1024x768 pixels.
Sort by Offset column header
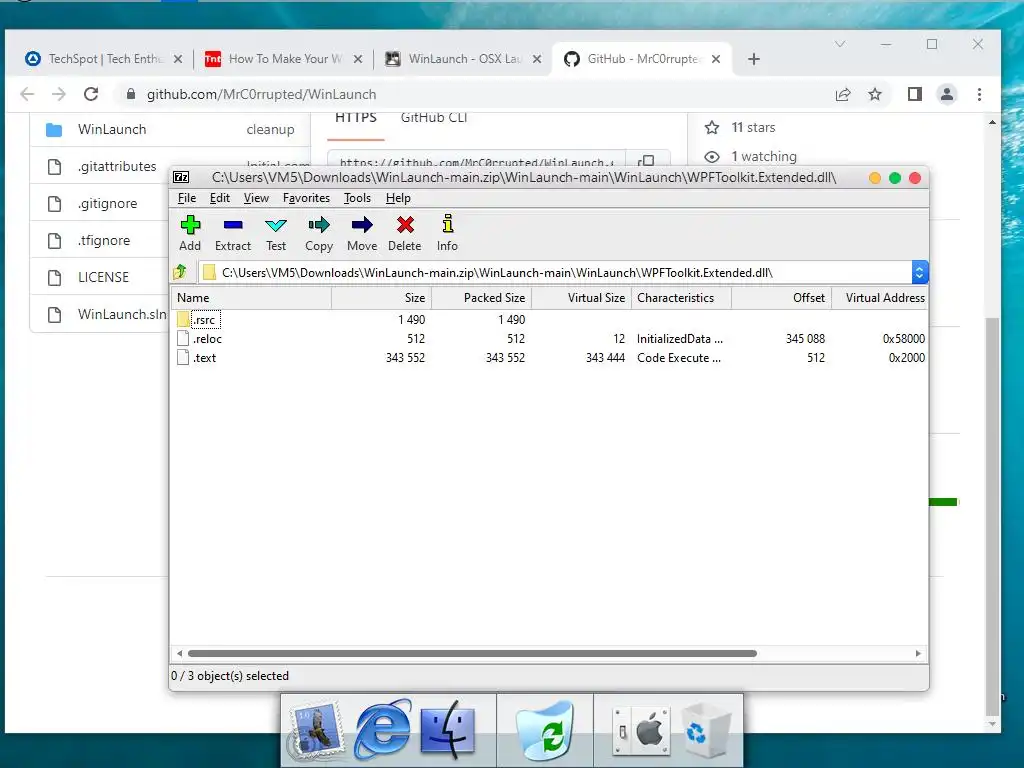pyautogui.click(x=781, y=298)
